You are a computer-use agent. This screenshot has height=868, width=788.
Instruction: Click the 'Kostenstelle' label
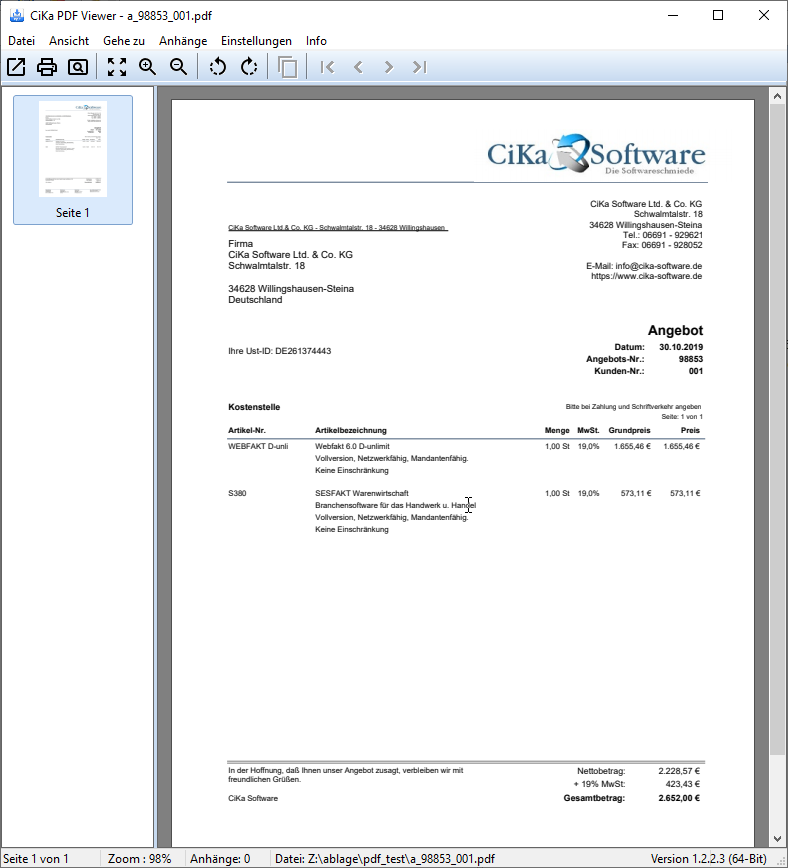[254, 407]
